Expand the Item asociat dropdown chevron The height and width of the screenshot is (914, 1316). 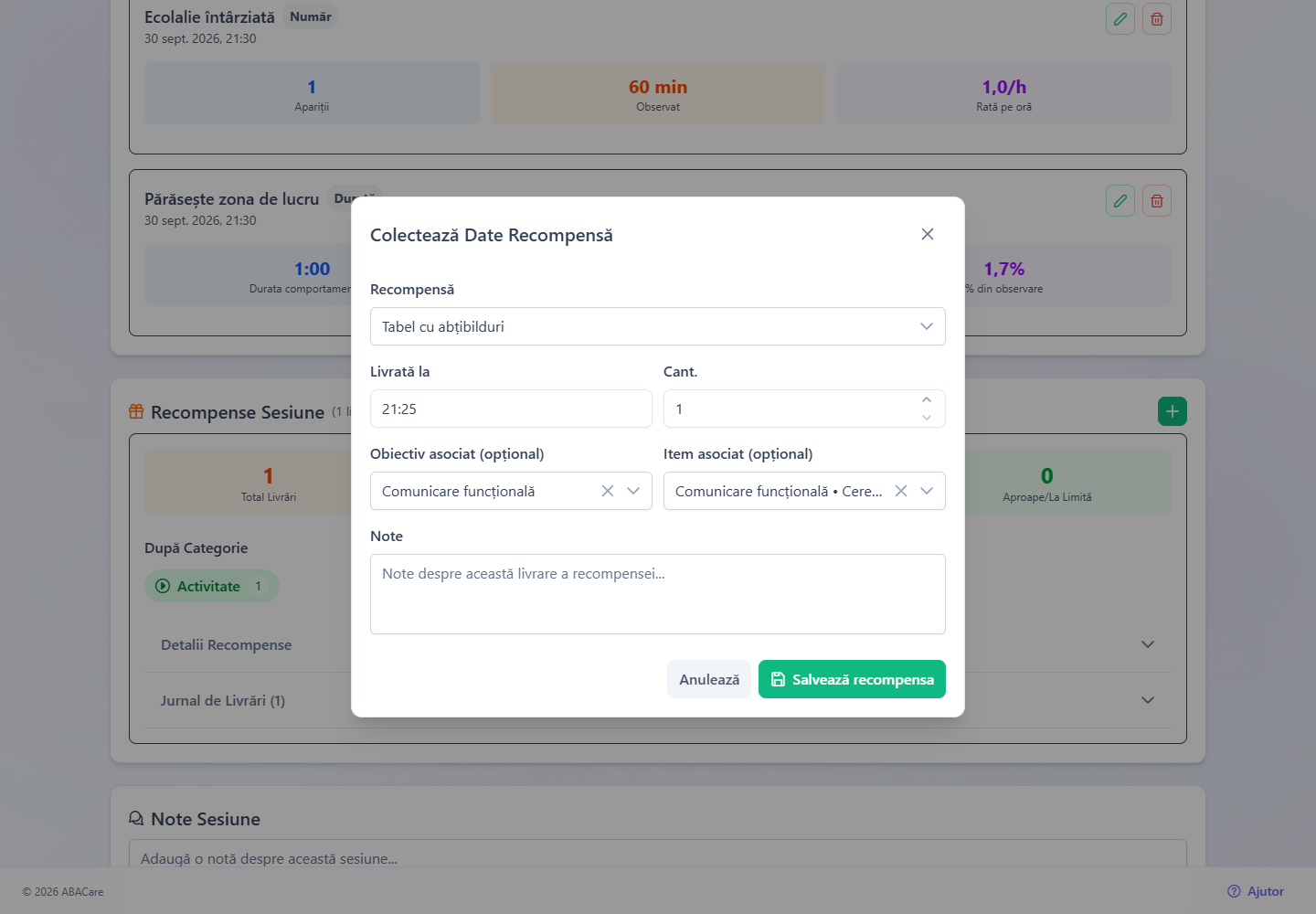927,491
